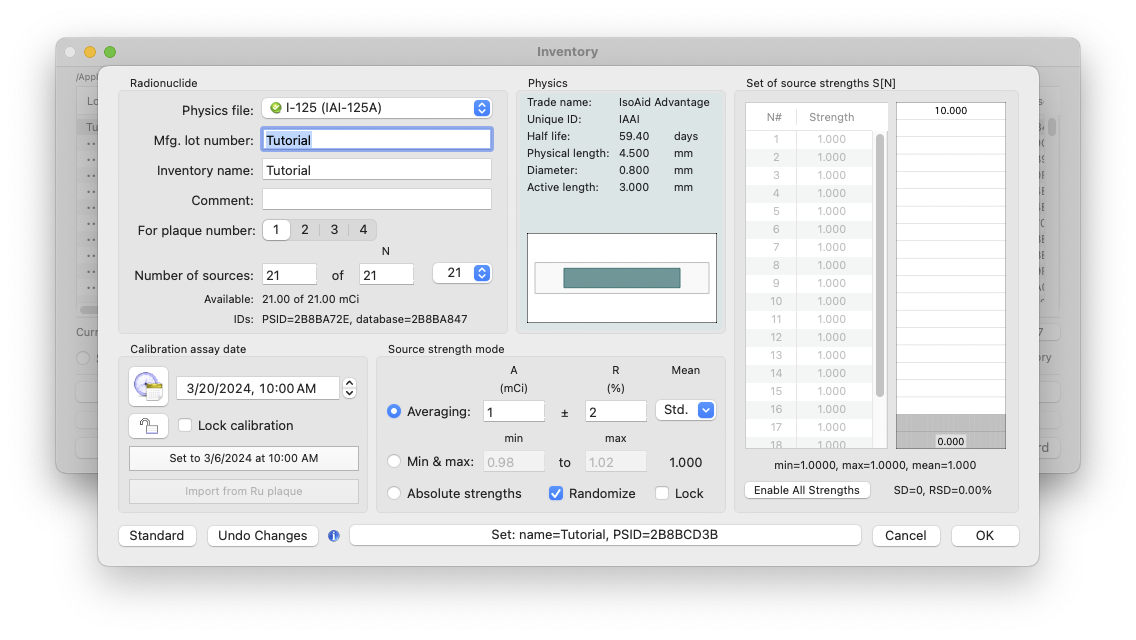
Task: Select source row 15 in strength table
Action: (x=809, y=391)
